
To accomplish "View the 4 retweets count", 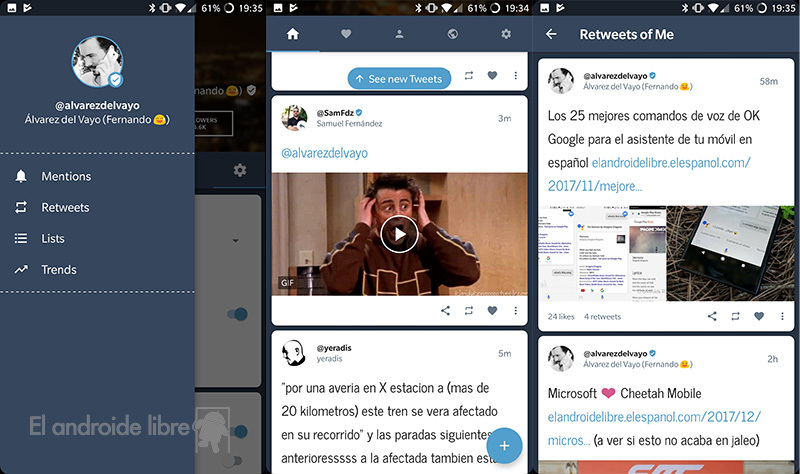I will coord(603,317).
